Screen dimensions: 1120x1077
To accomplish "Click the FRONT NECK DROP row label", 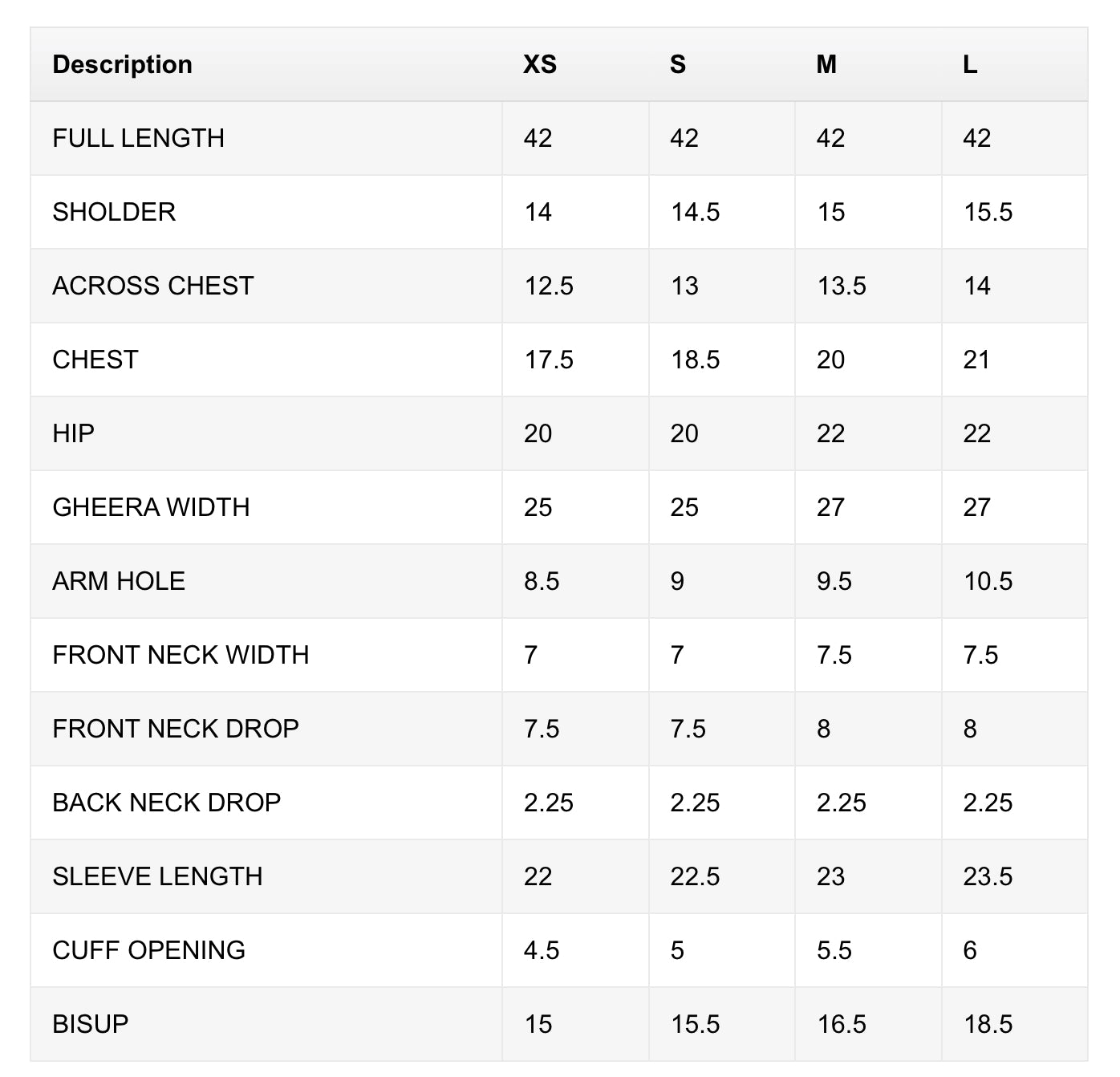I will [x=176, y=729].
